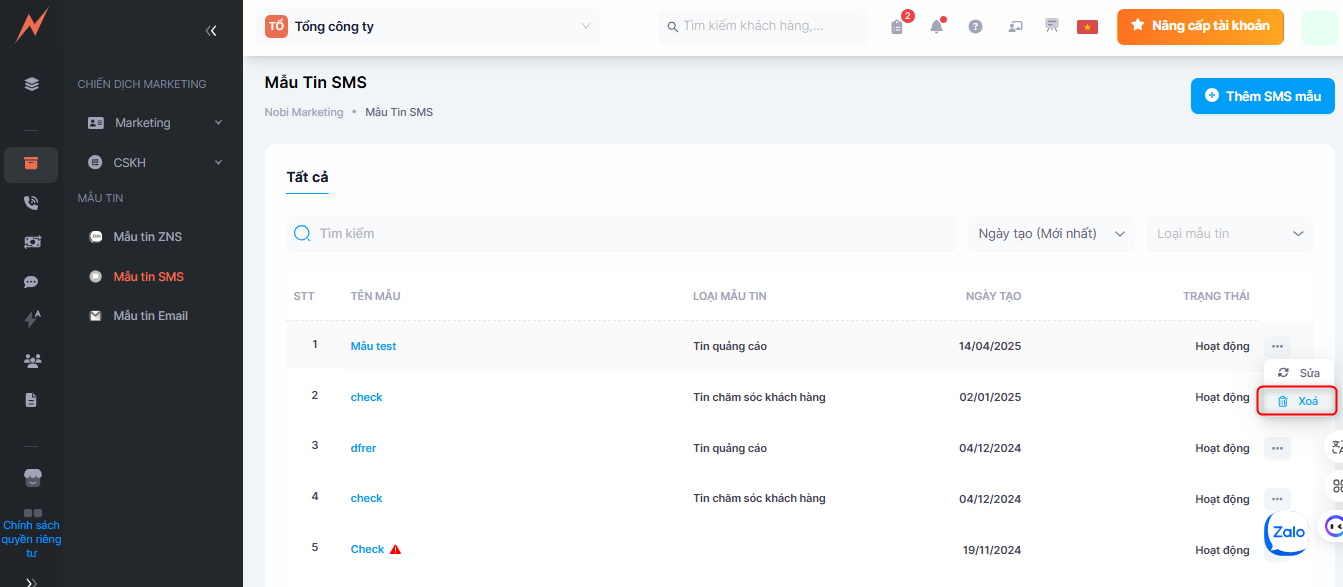
Task: Open options menu for row 3 dfrer
Action: [1277, 448]
